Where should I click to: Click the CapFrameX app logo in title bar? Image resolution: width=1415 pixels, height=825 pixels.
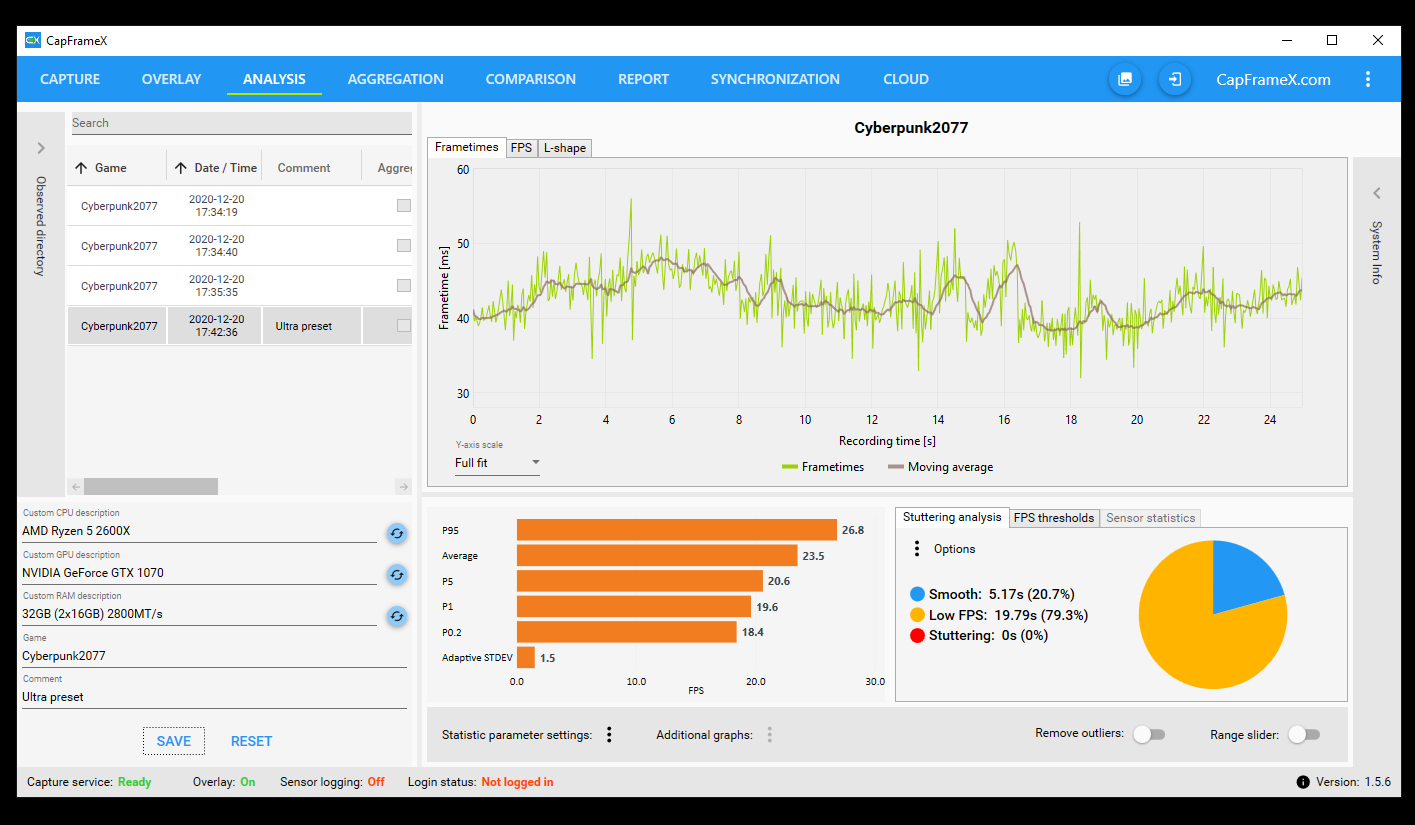click(x=33, y=40)
